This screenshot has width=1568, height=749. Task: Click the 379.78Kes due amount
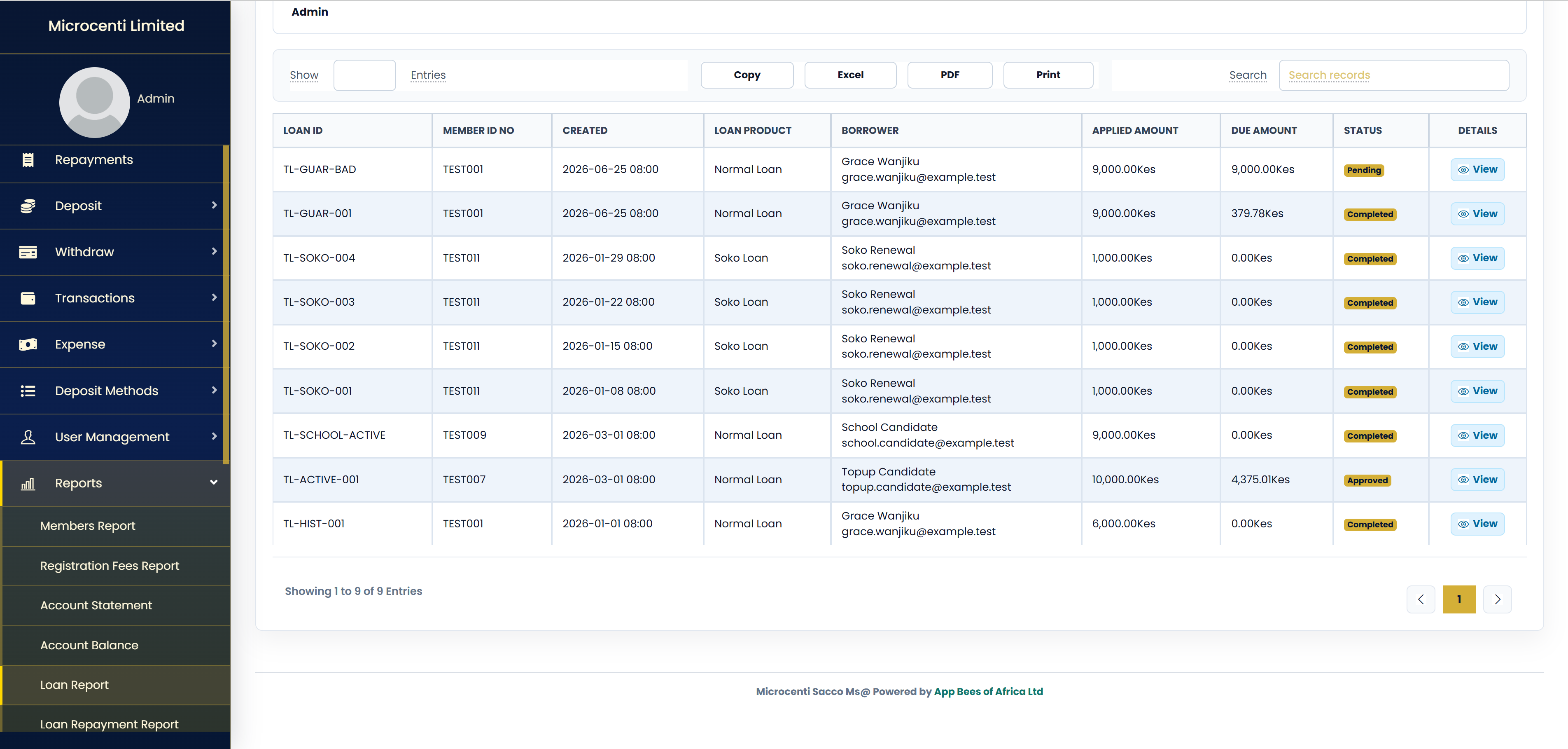pyautogui.click(x=1257, y=213)
